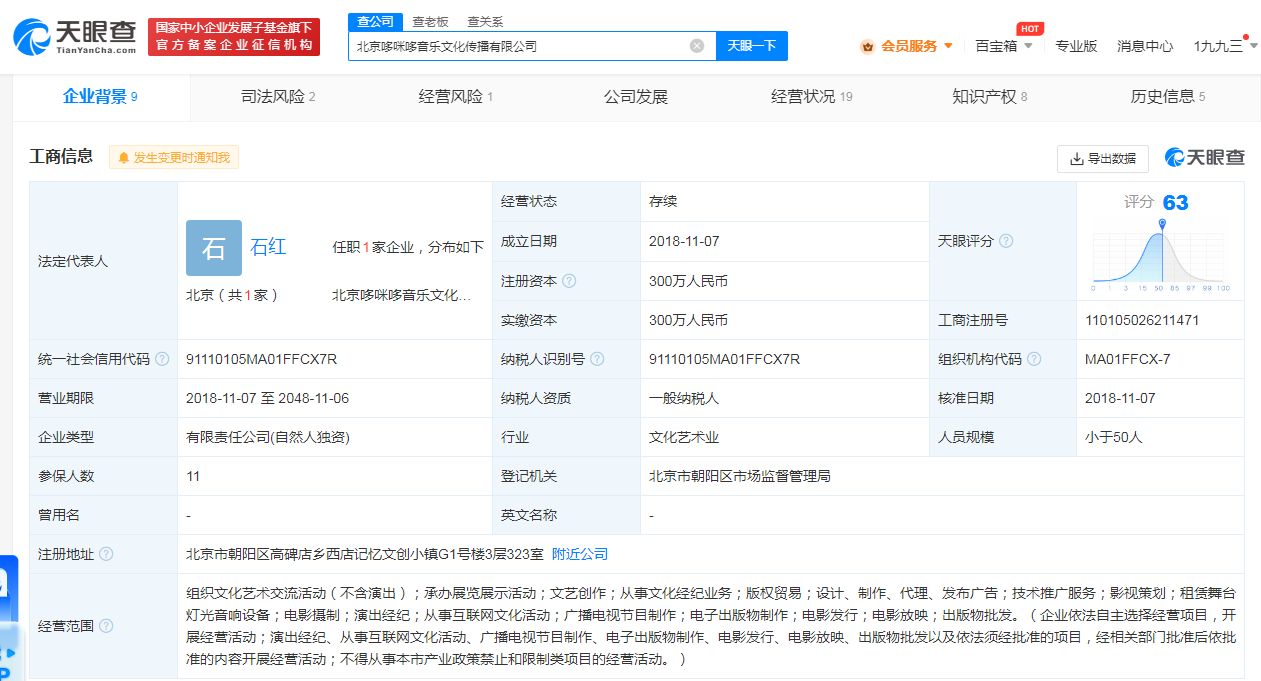Open the 1九九三 account dropdown
1261x681 pixels.
[x=1225, y=46]
